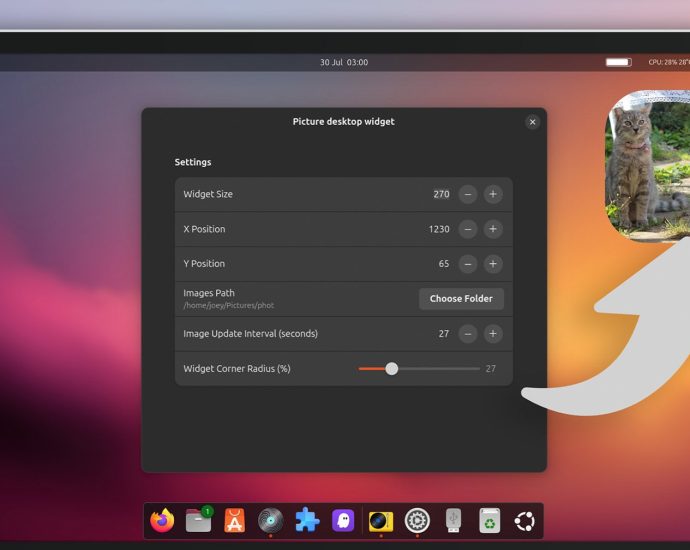
Task: Increase the Y Position value
Action: (x=493, y=264)
